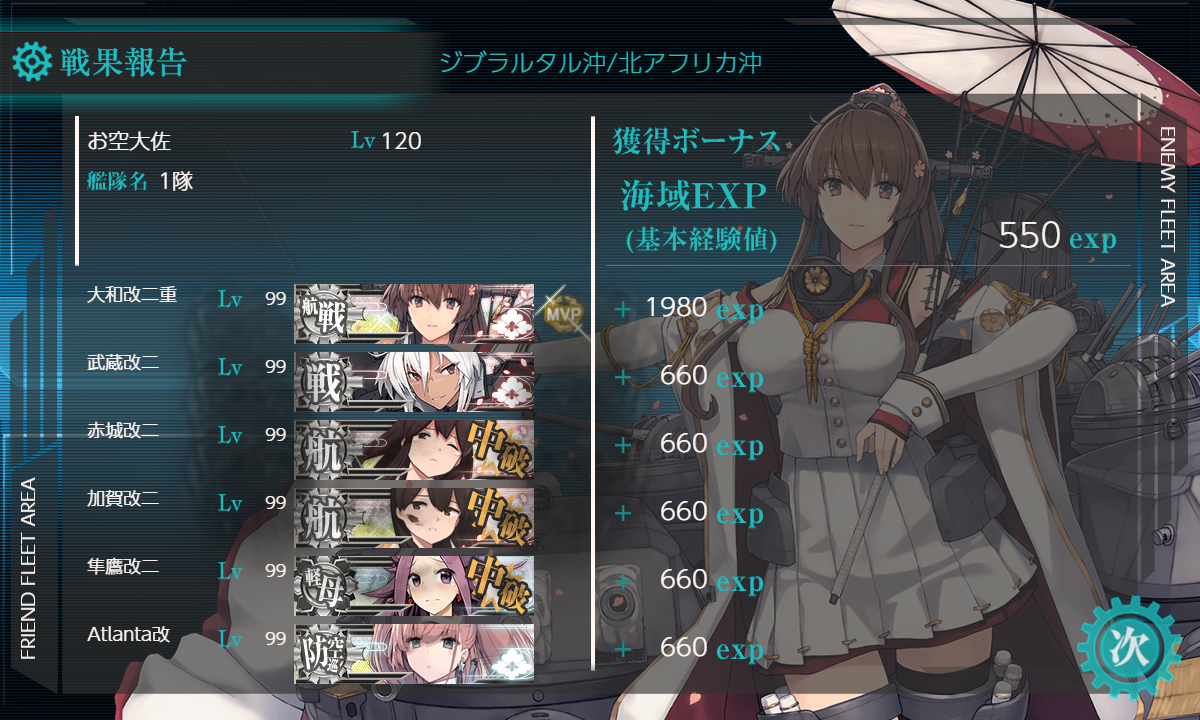This screenshot has height=720, width=1200.
Task: Click the Atlanta改 ship name
Action: (129, 634)
